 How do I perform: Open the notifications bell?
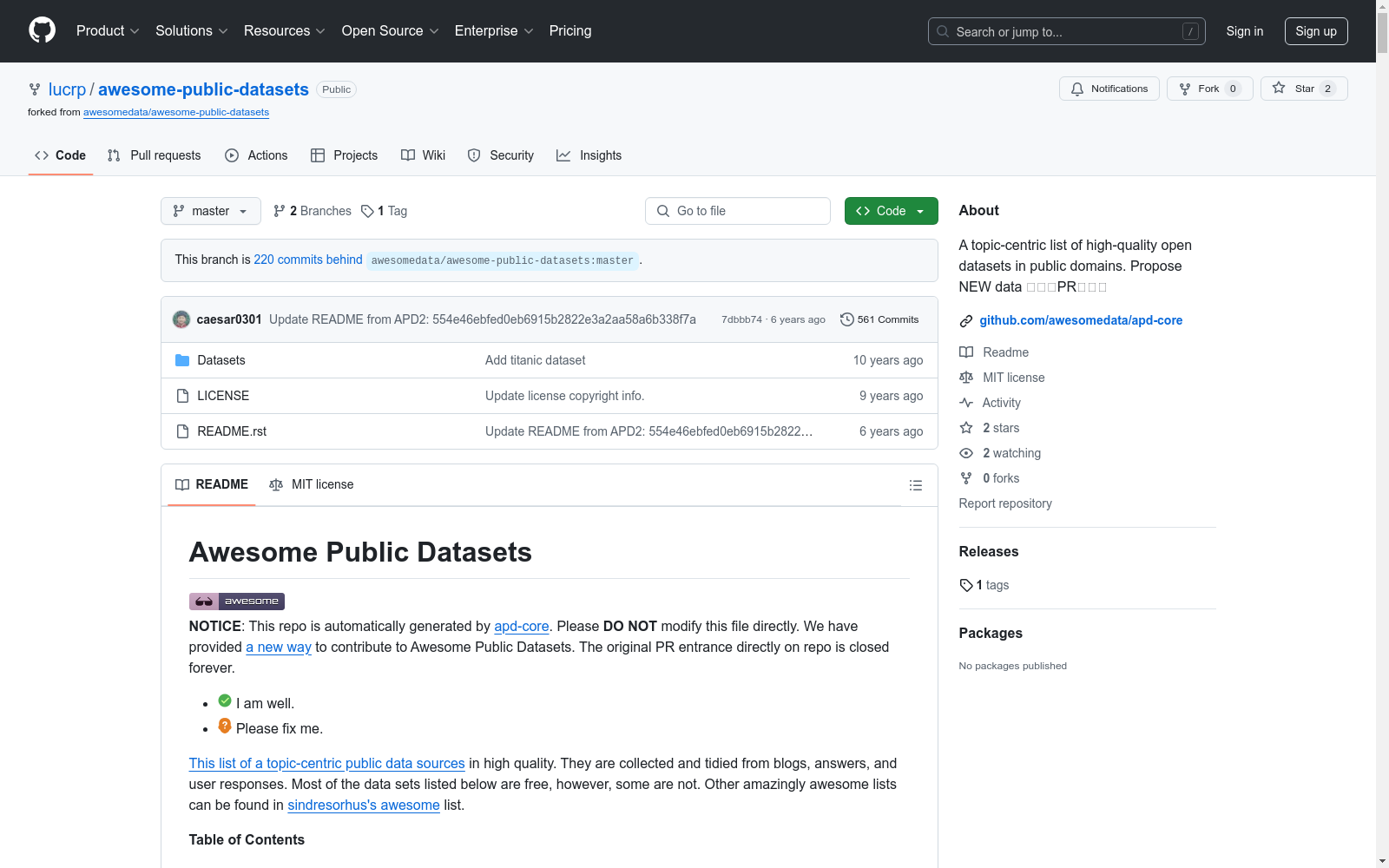click(x=1077, y=89)
